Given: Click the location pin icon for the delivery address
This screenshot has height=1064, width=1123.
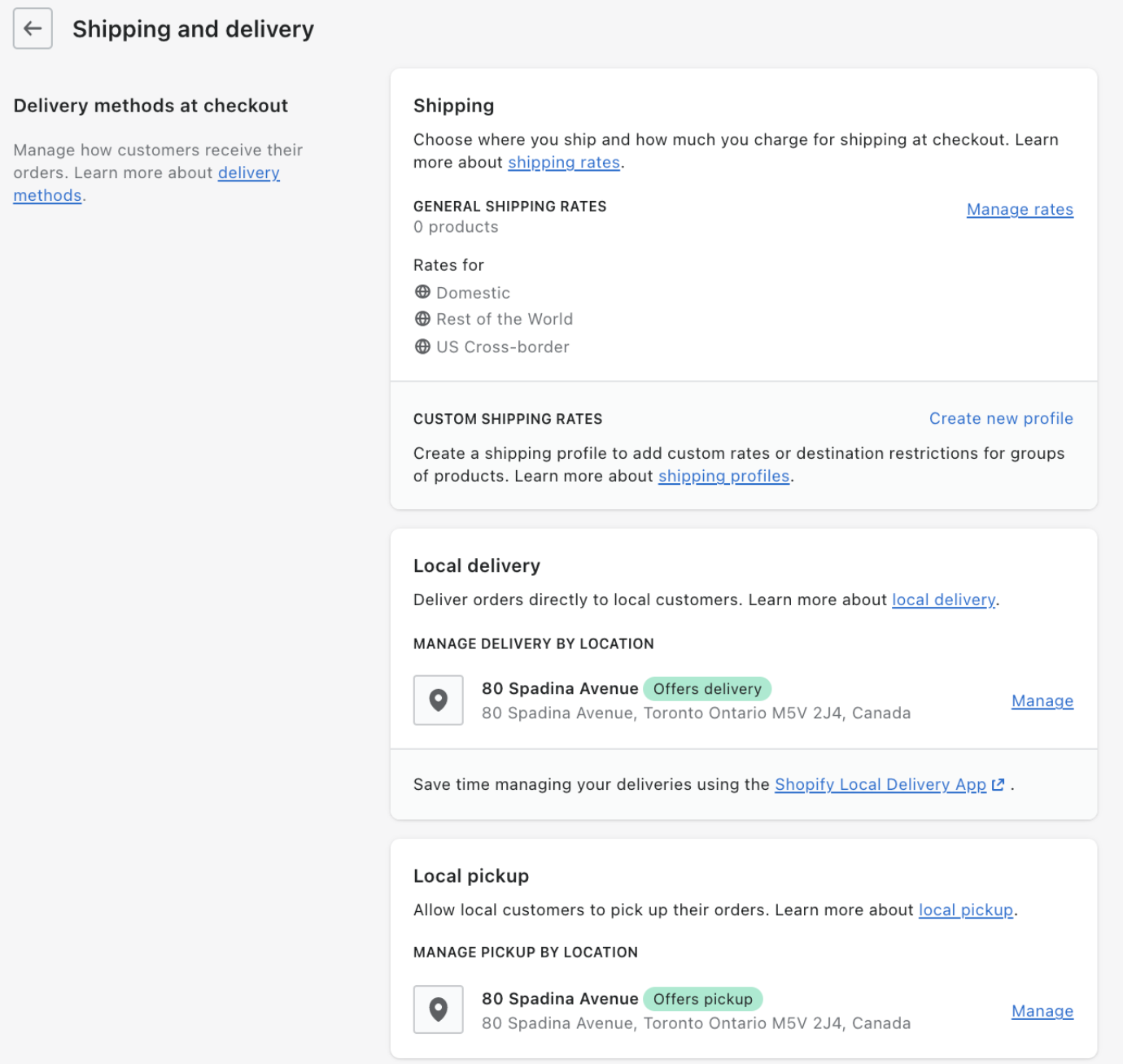Looking at the screenshot, I should 438,700.
